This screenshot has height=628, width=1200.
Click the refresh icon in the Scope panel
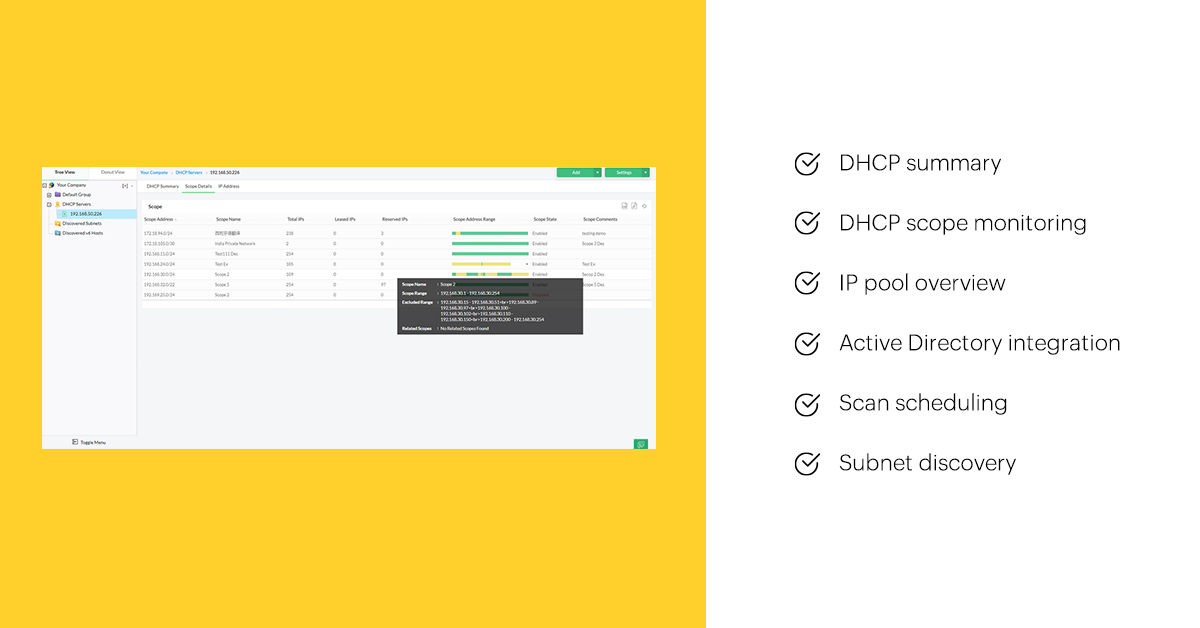point(645,206)
